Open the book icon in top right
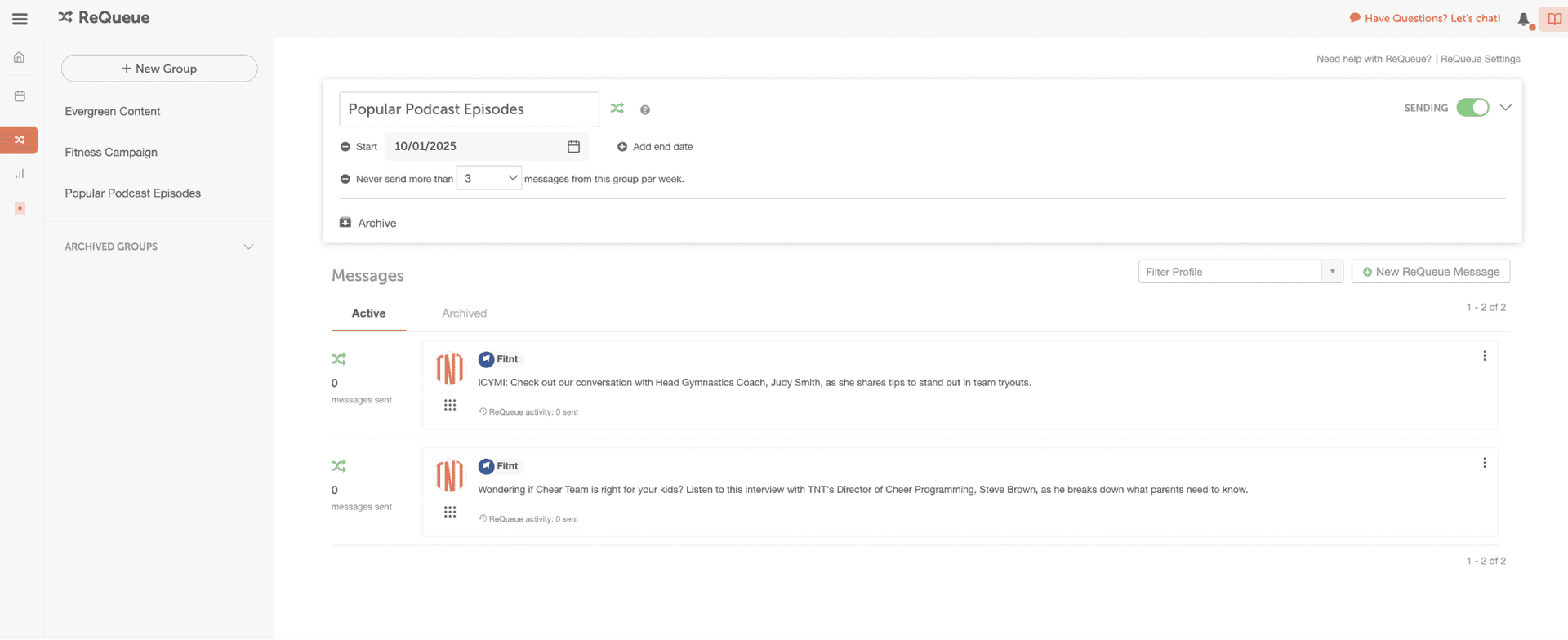The width and height of the screenshot is (1568, 640). click(1554, 19)
